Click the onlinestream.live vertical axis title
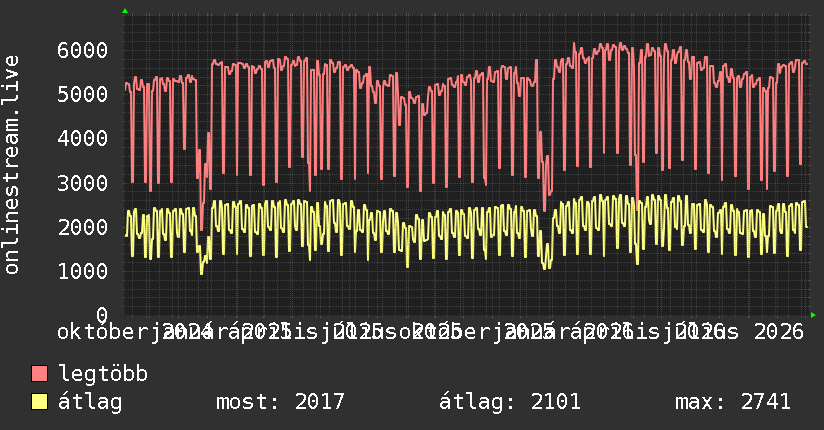Image resolution: width=824 pixels, height=430 pixels. (11, 165)
